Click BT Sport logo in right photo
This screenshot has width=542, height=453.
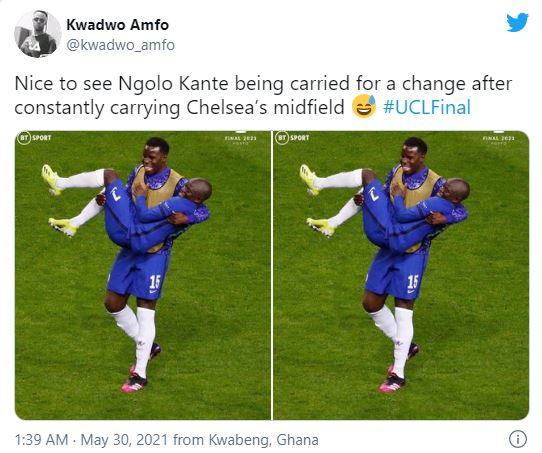point(293,138)
